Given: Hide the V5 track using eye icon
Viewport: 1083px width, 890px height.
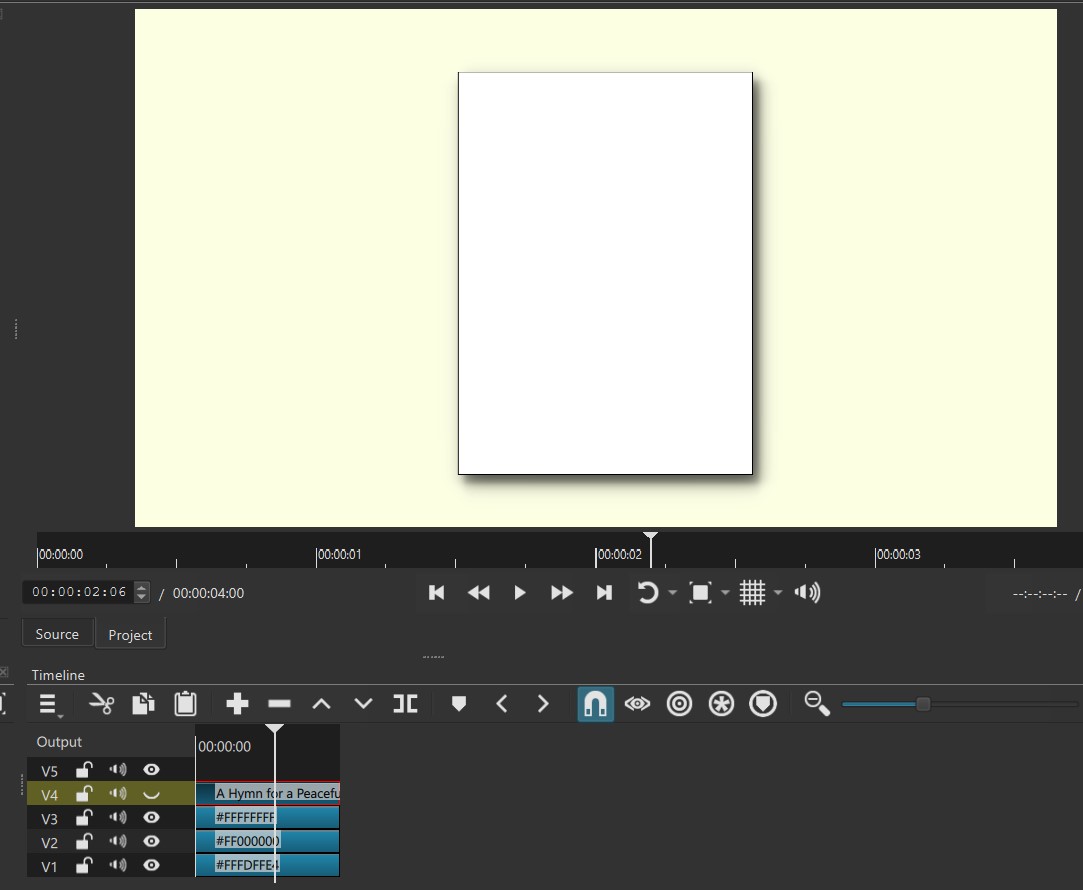Looking at the screenshot, I should click(152, 770).
